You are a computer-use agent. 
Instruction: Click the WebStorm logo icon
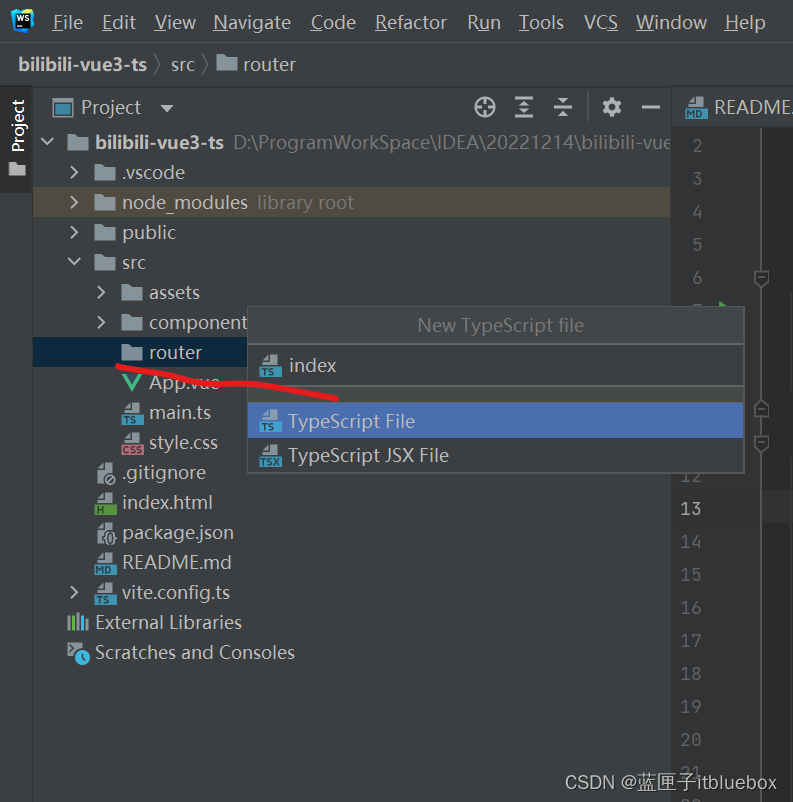click(23, 21)
